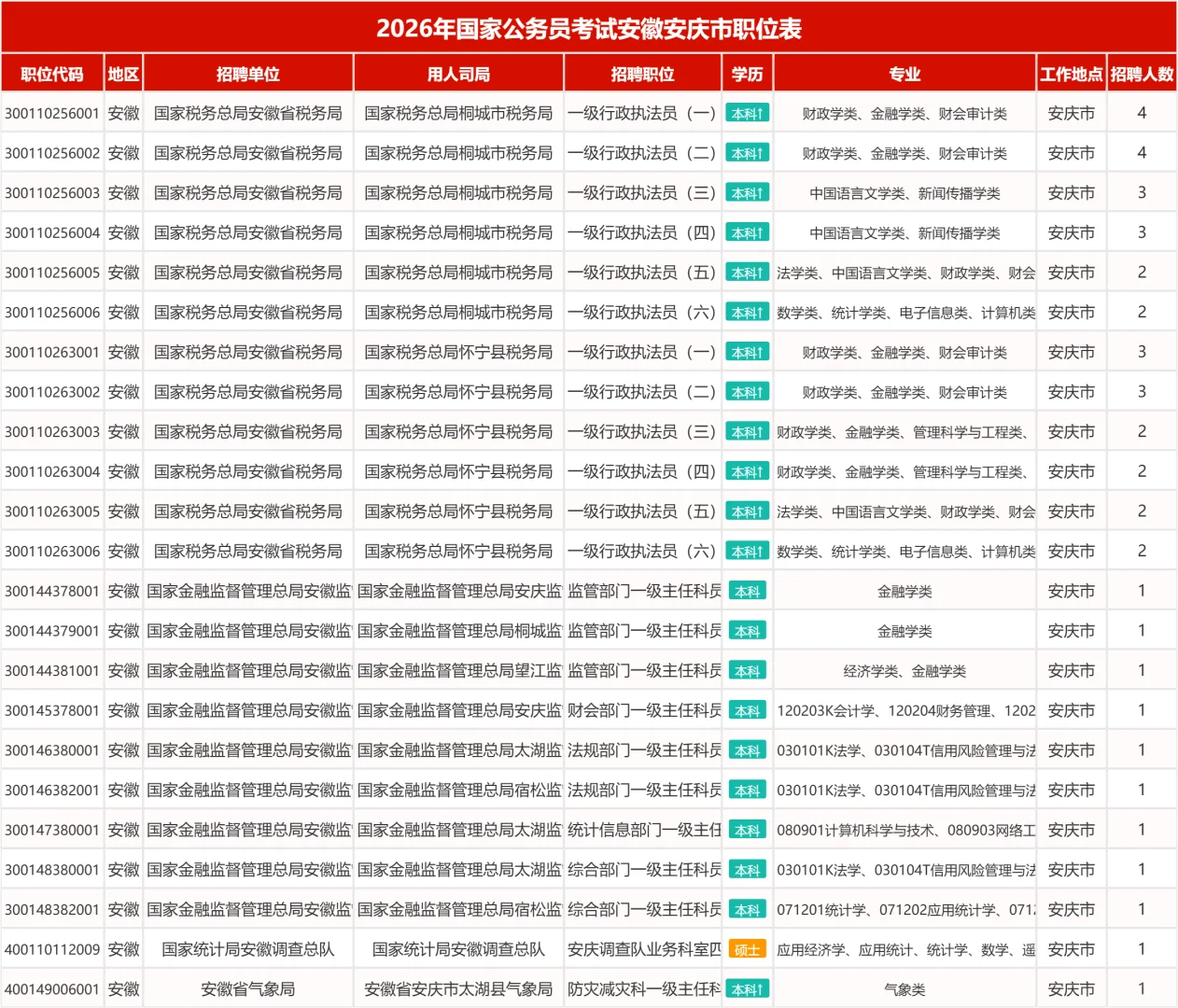This screenshot has width=1178, height=1008.
Task: Click job code 300110263003
Action: [x=52, y=432]
